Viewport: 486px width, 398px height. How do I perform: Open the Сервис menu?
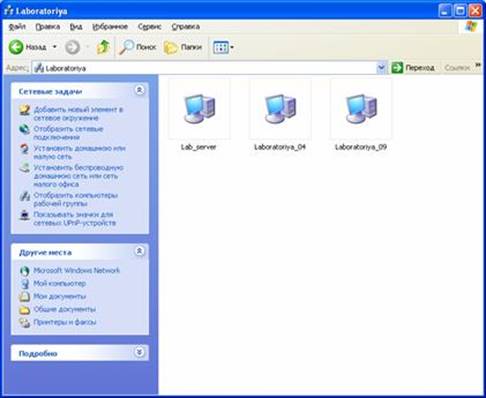[149, 27]
